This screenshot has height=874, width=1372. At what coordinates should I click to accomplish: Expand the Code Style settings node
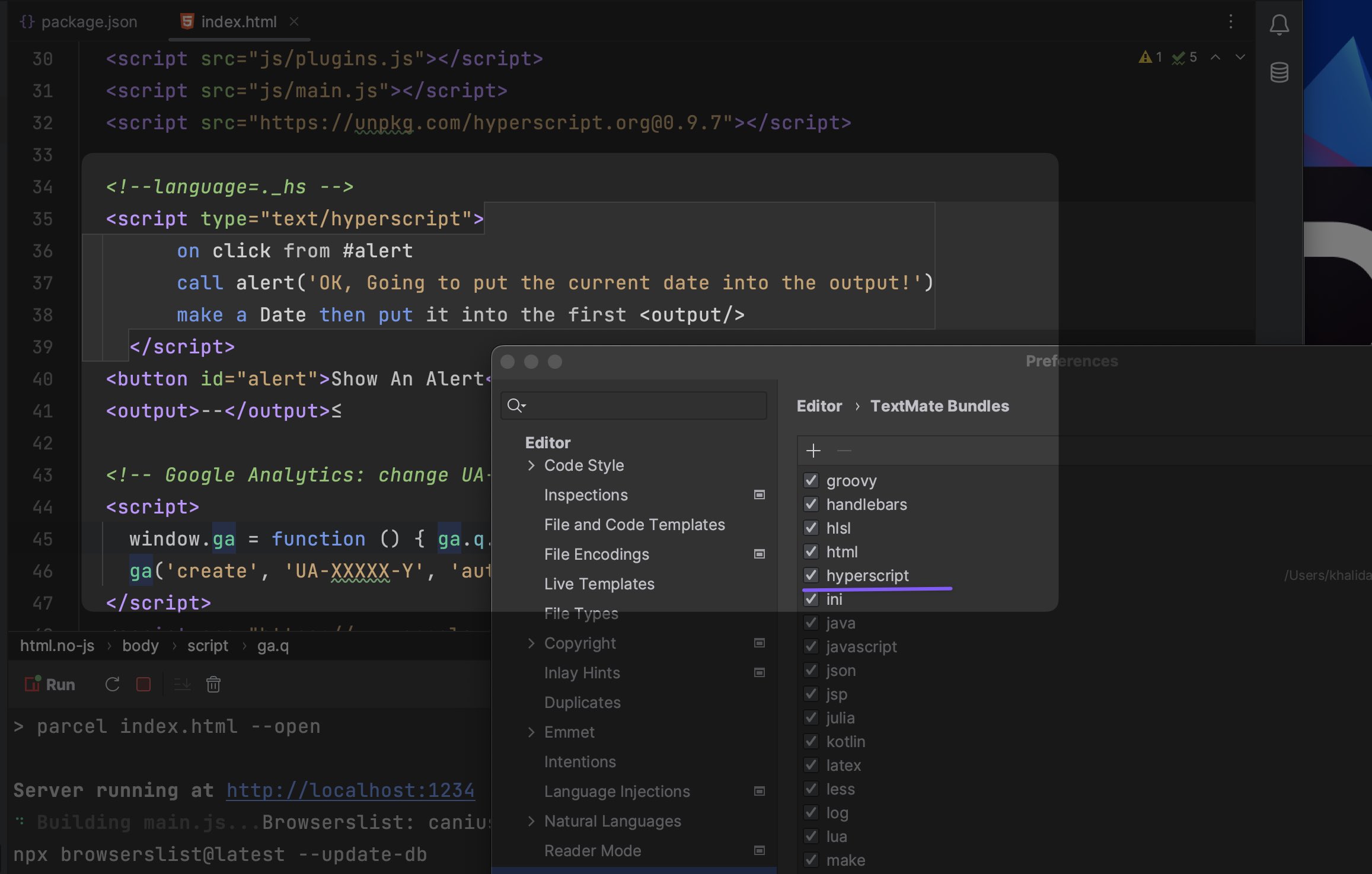[531, 465]
